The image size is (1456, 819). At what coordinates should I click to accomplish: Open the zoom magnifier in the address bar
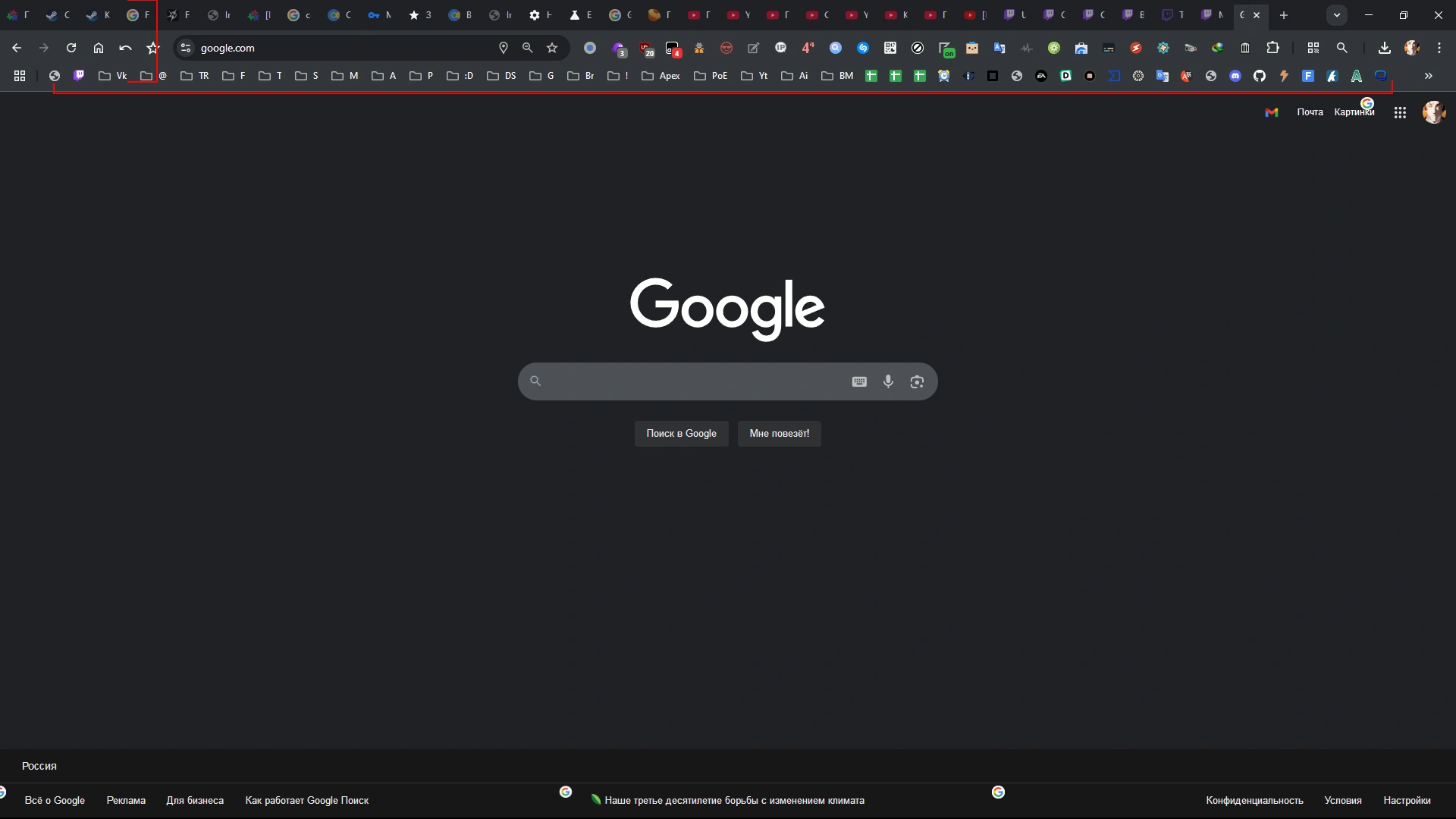528,48
